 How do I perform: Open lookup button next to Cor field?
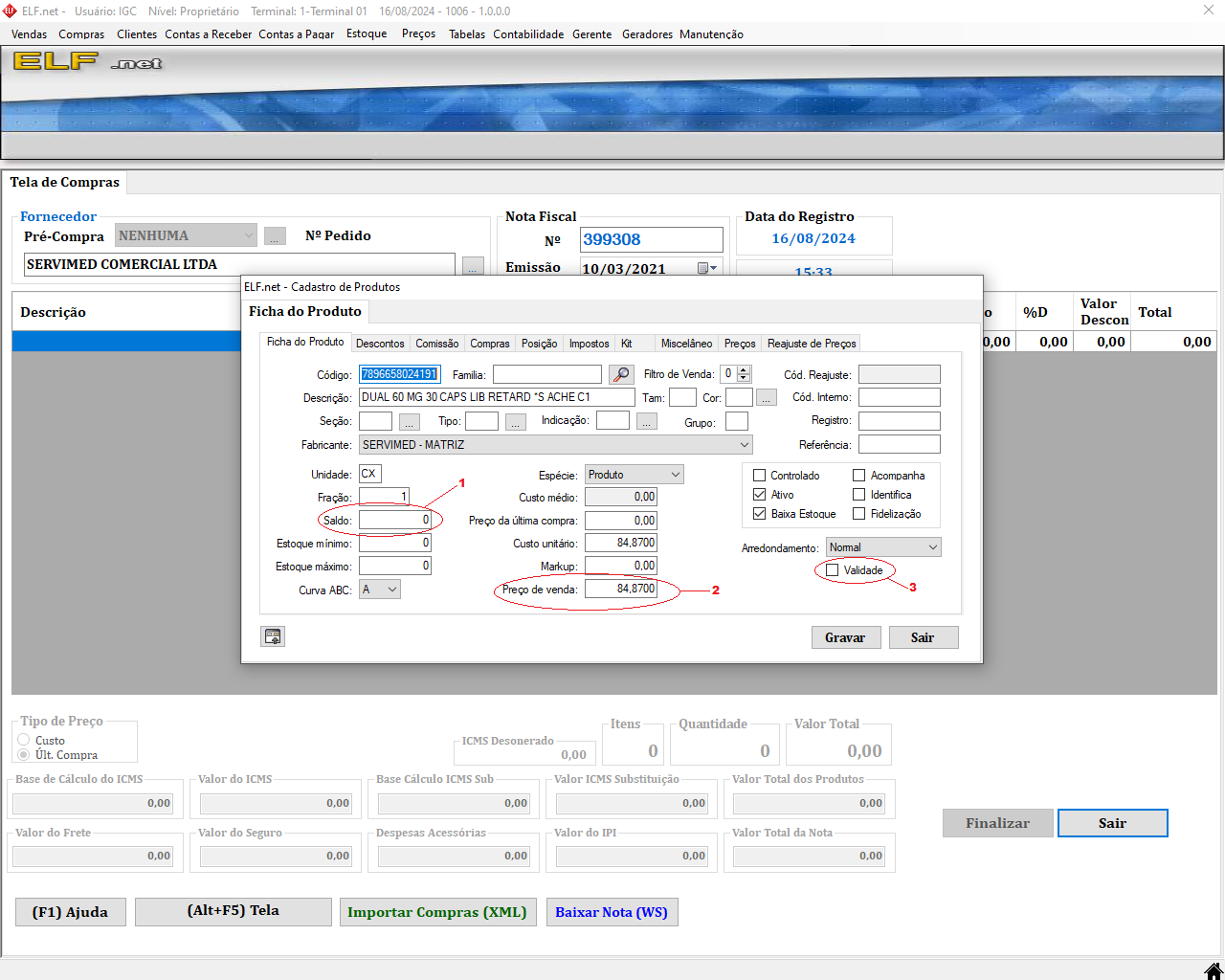pos(767,397)
